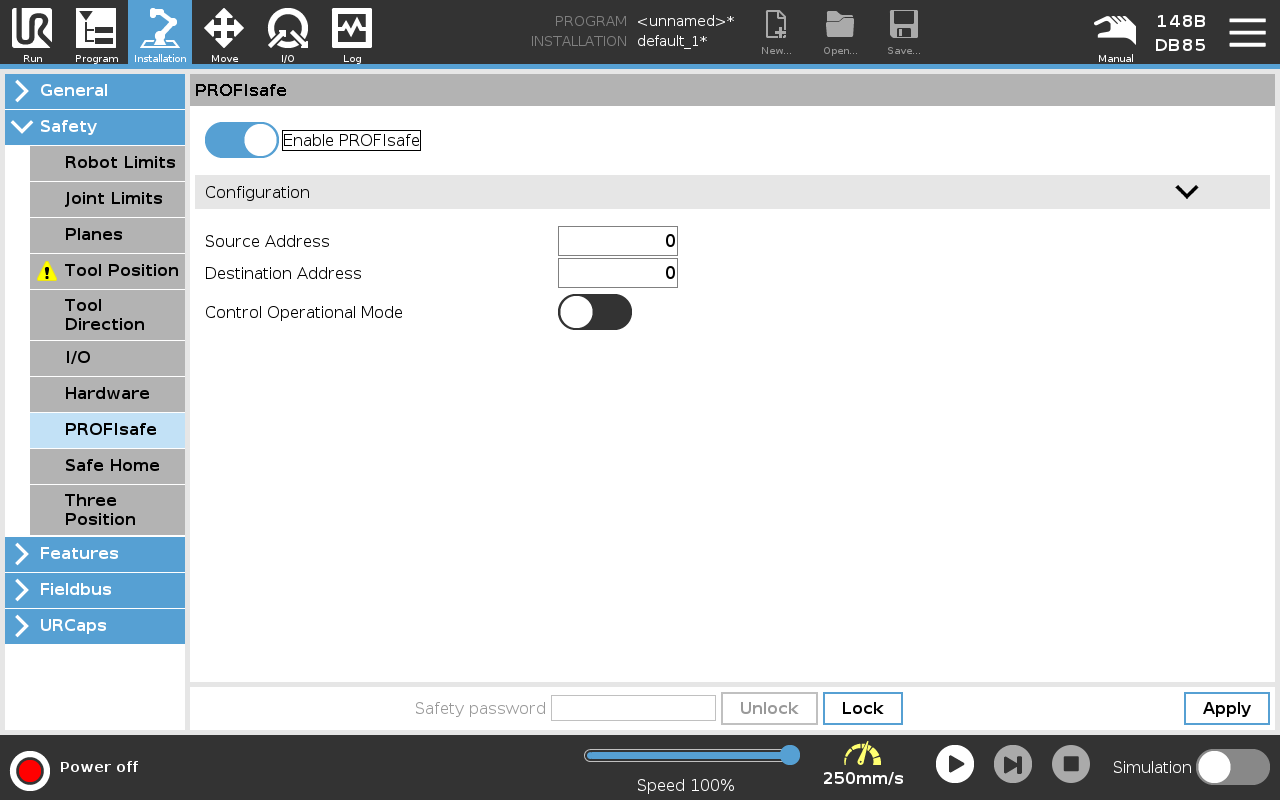
Task: Click the Source Address field
Action: (x=618, y=241)
